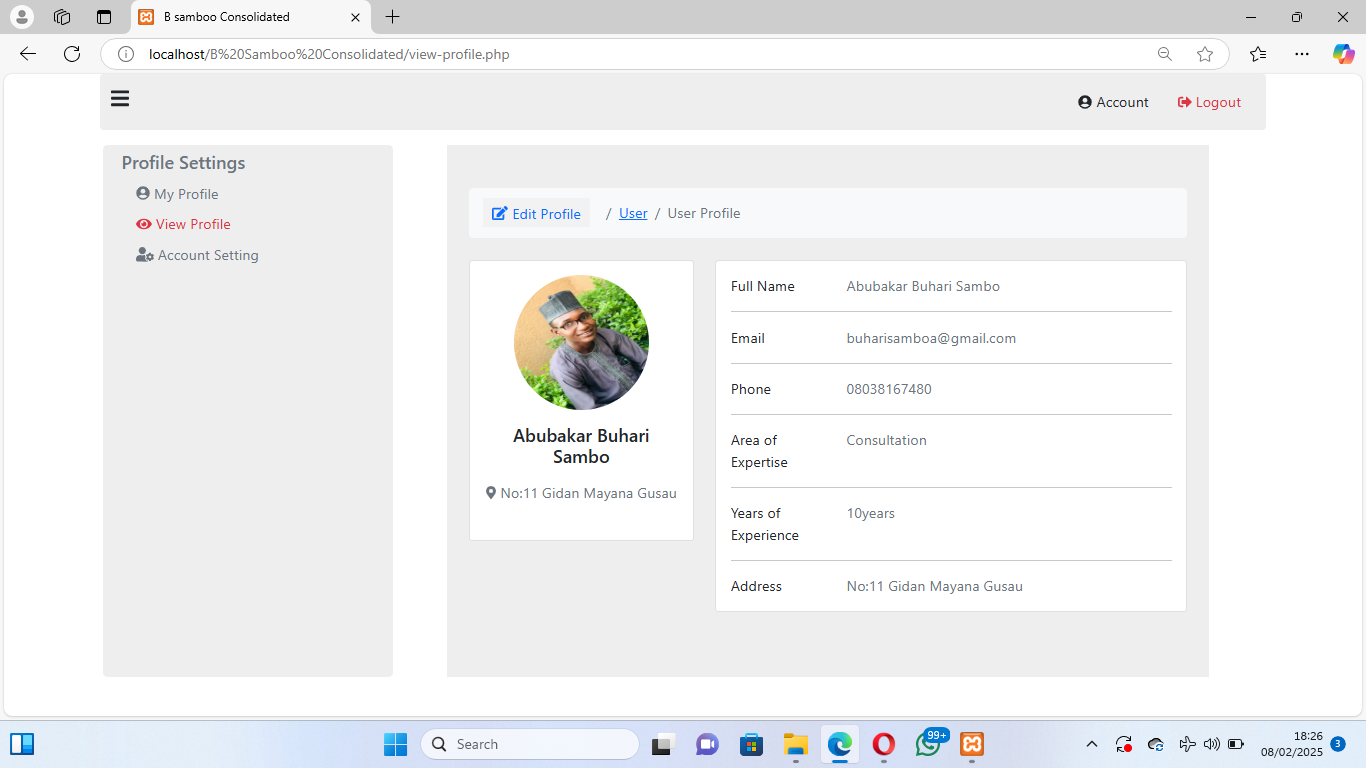Open browser Settings and more menu
The image size is (1366, 768).
pos(1301,54)
